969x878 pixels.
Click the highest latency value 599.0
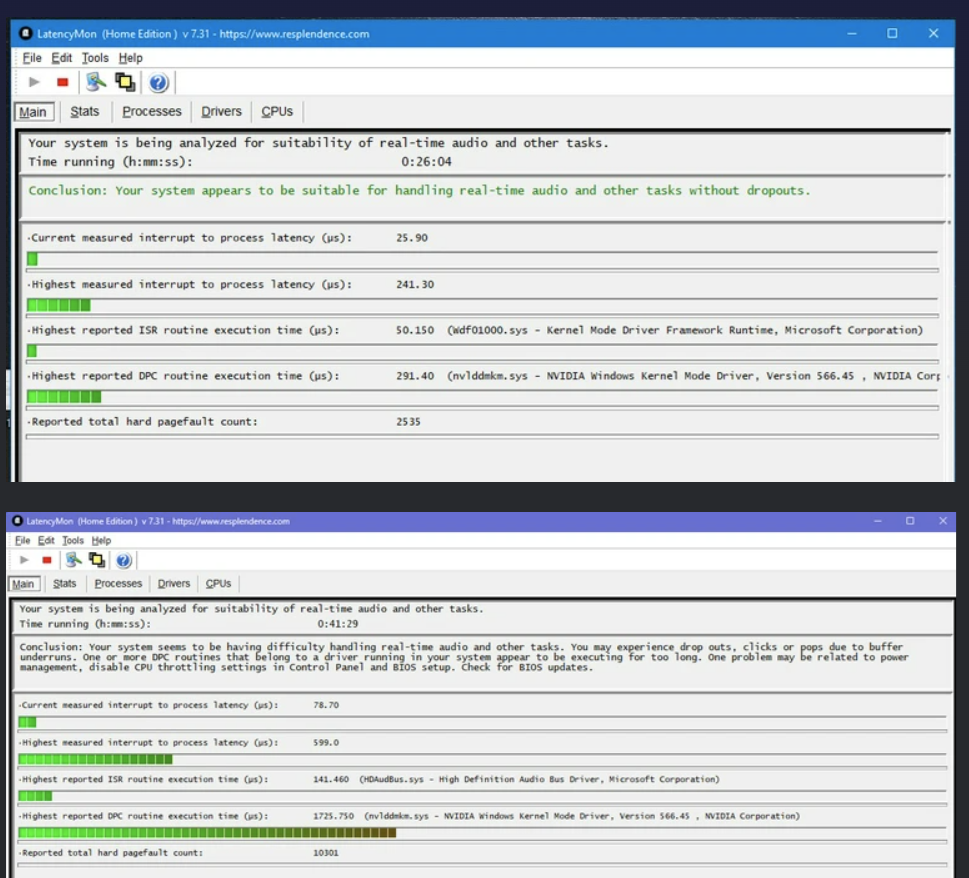pos(326,743)
